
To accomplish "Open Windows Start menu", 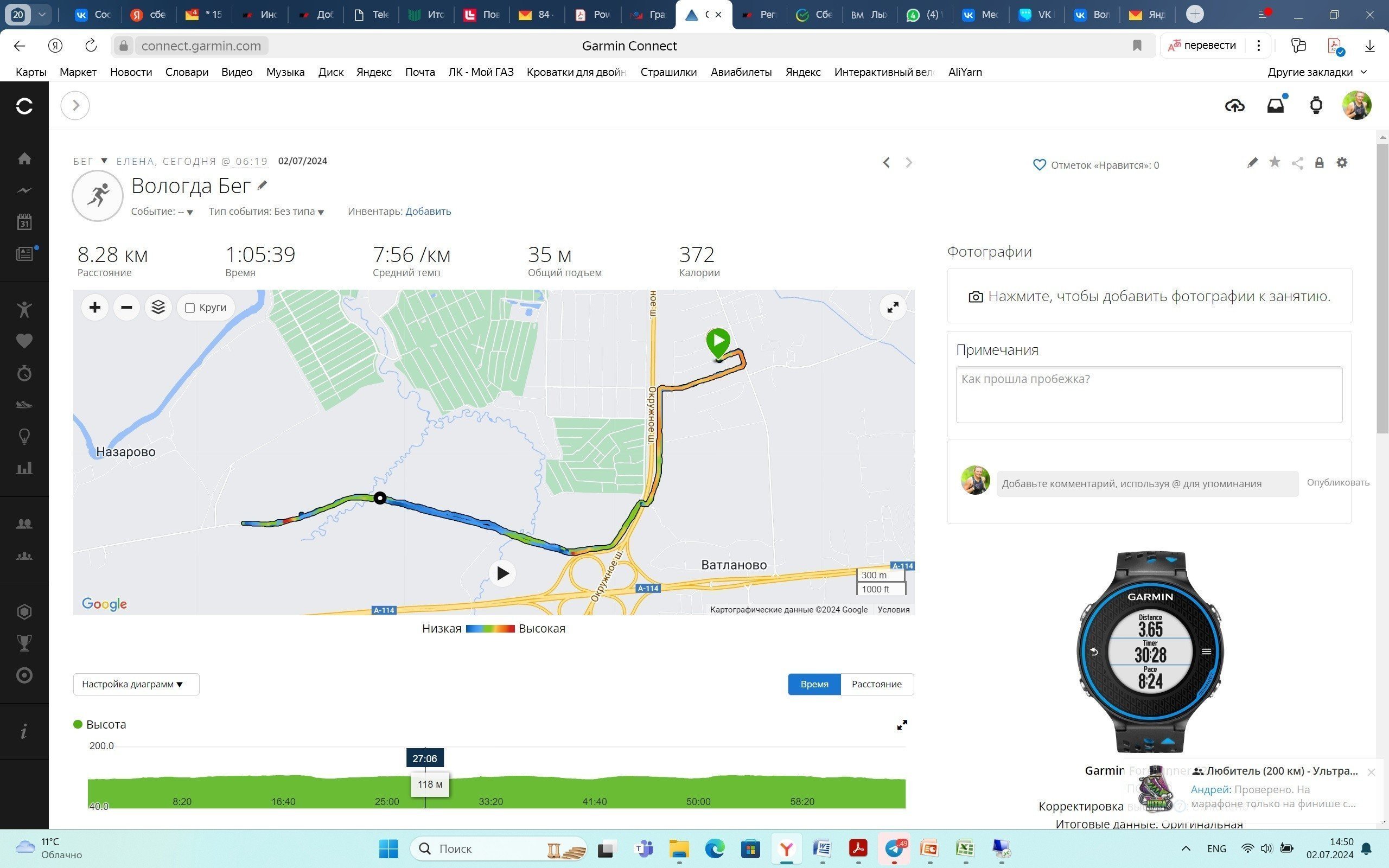I will coord(388,848).
